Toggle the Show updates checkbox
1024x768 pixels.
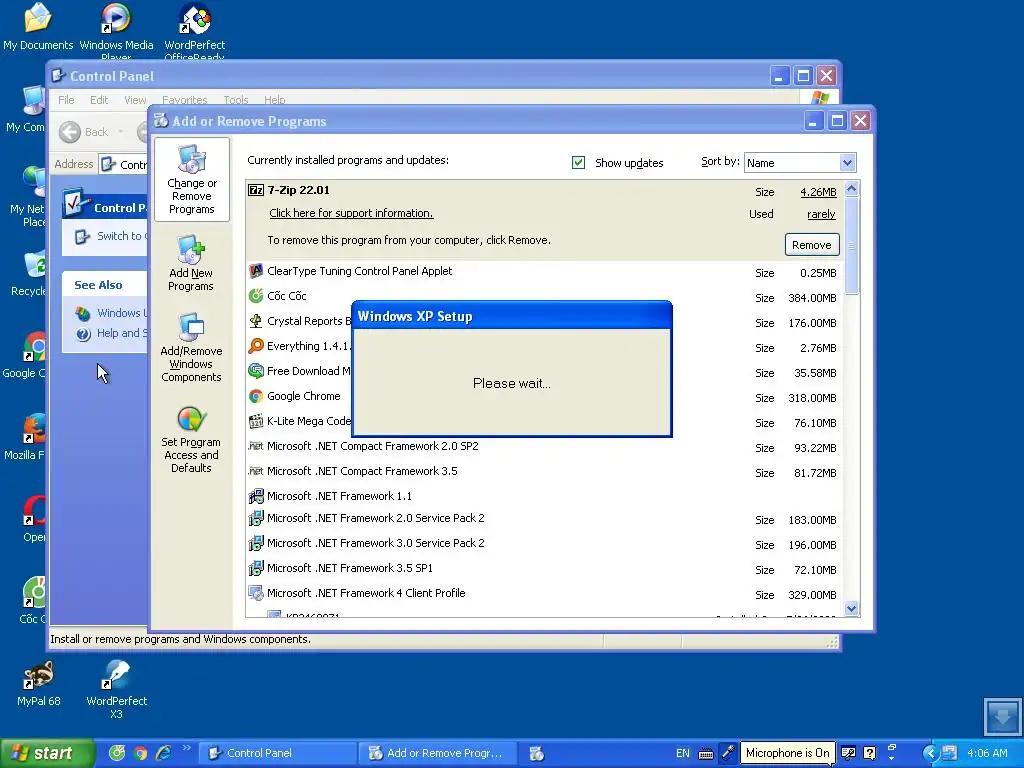point(578,163)
